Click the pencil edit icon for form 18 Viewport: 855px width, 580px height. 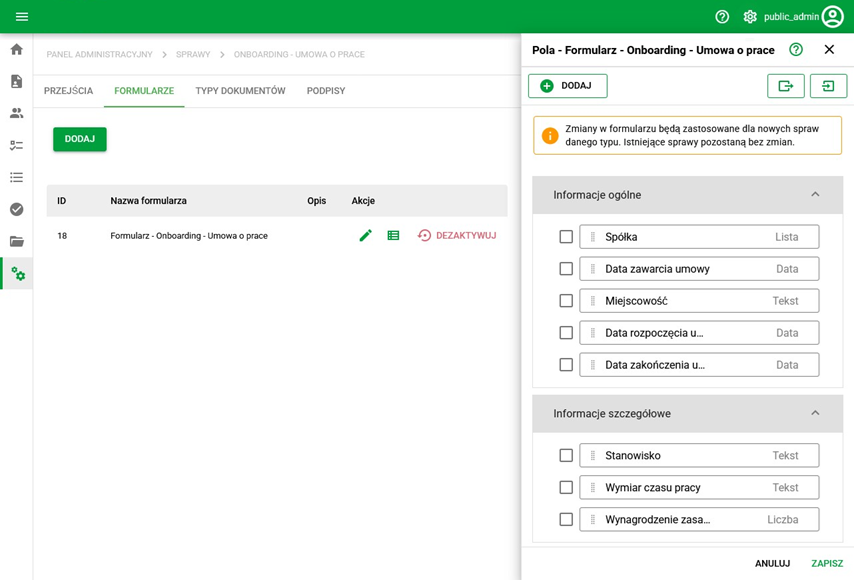pyautogui.click(x=366, y=236)
